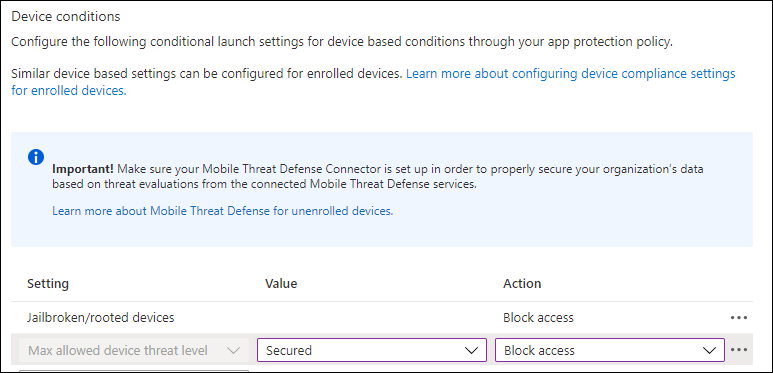
Task: Click the bold Important! text in the banner
Action: (x=83, y=170)
